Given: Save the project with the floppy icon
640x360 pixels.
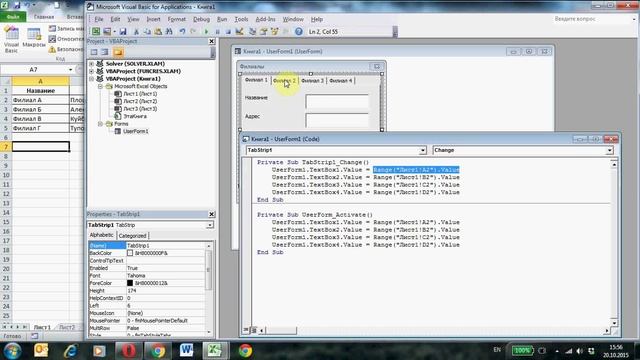Looking at the screenshot, I should click(123, 31).
